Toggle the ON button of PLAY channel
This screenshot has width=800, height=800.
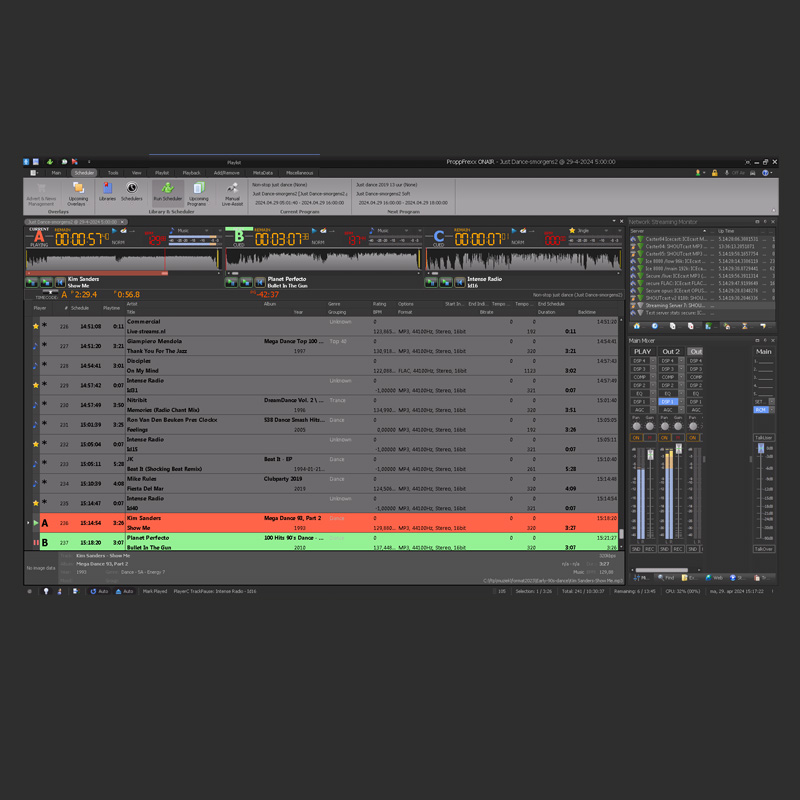[636, 438]
